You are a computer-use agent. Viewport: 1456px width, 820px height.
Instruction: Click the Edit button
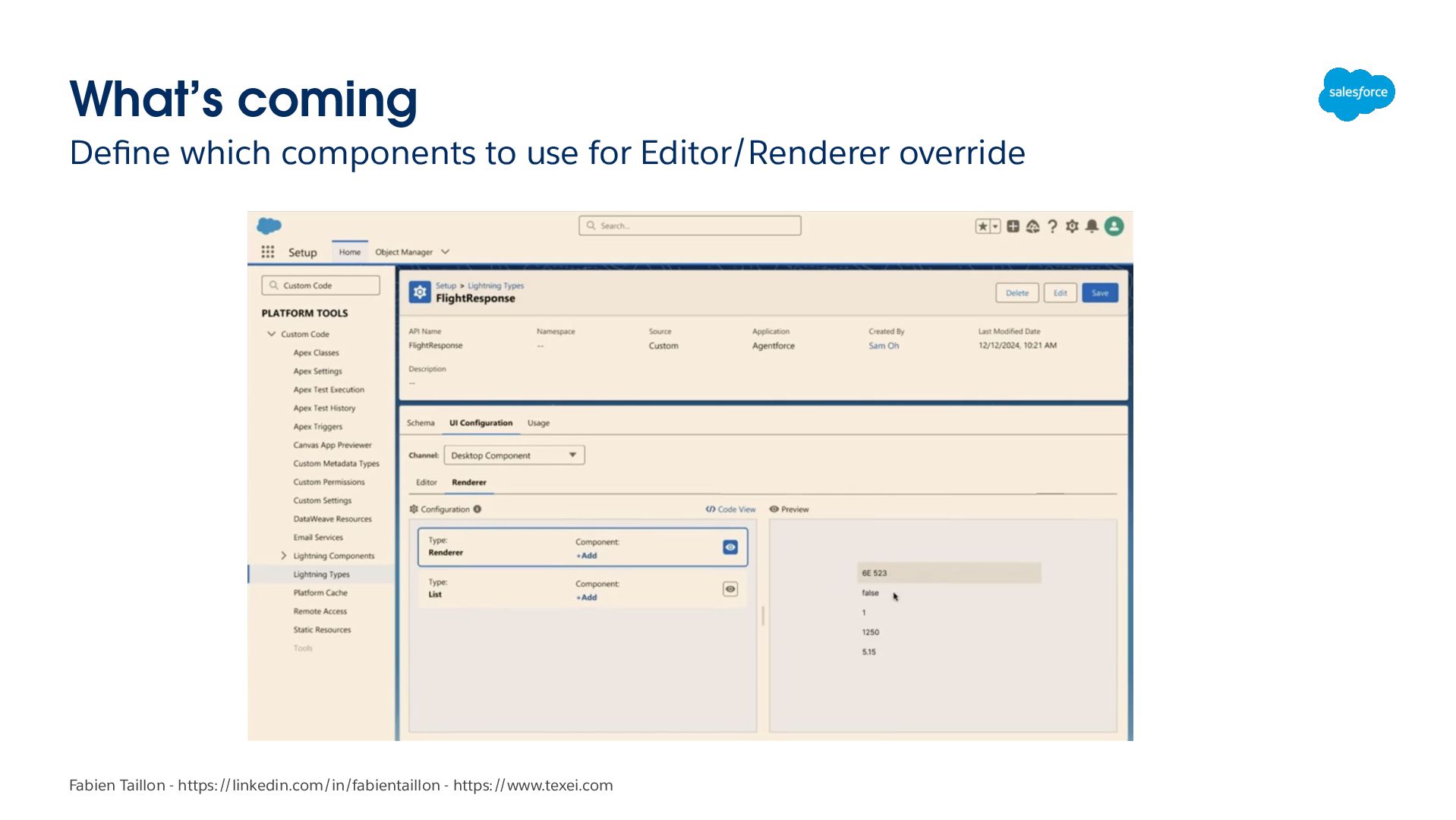click(x=1060, y=293)
